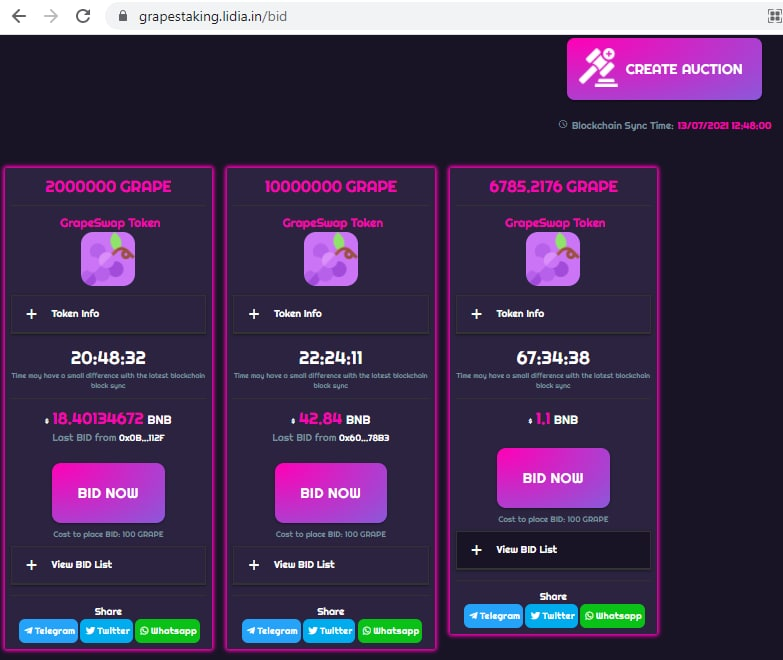Focus the address bar URL grapestaking.lidia.in/bid

(213, 16)
